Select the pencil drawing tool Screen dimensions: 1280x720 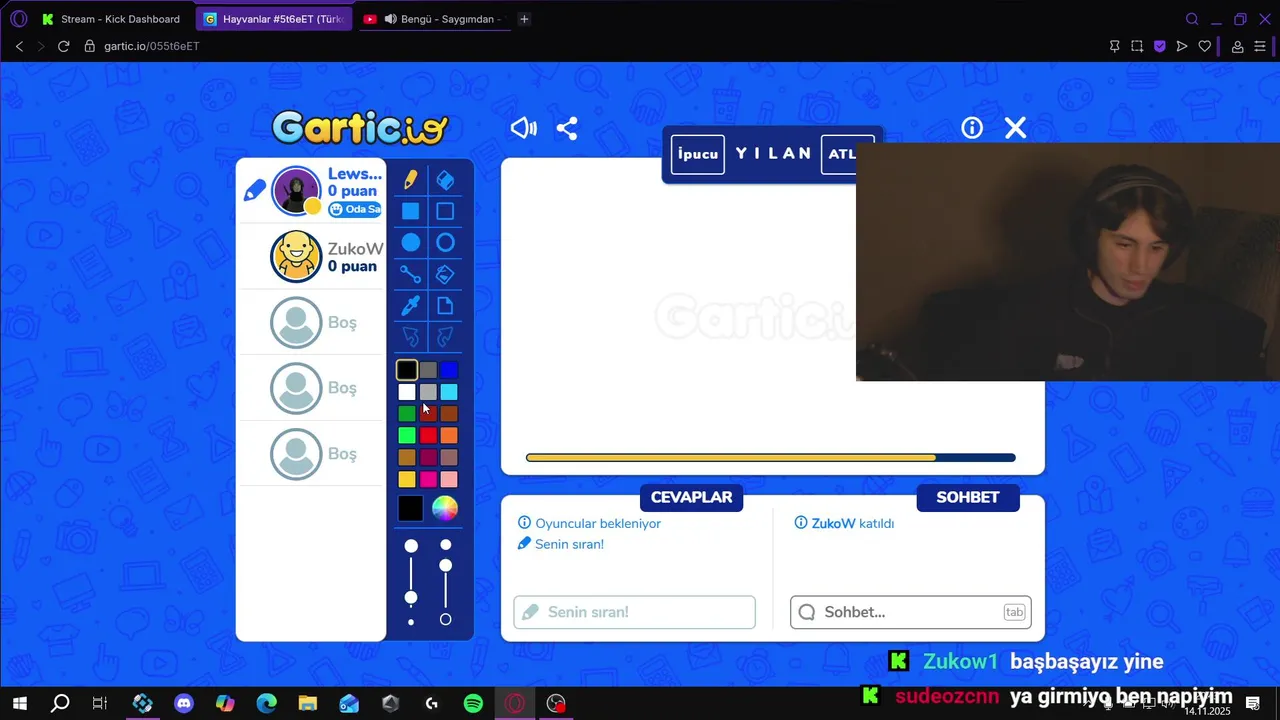click(x=411, y=179)
